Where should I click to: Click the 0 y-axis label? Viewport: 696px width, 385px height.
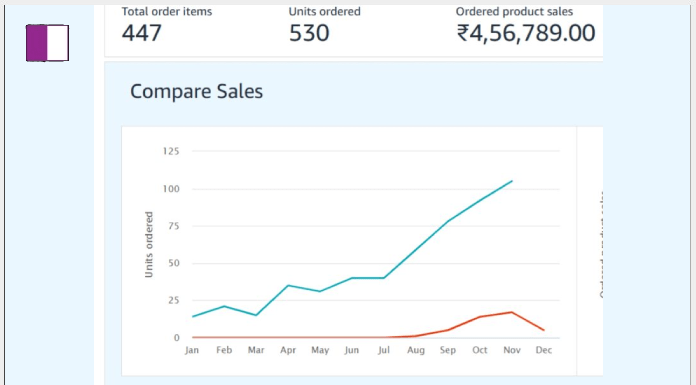click(177, 338)
